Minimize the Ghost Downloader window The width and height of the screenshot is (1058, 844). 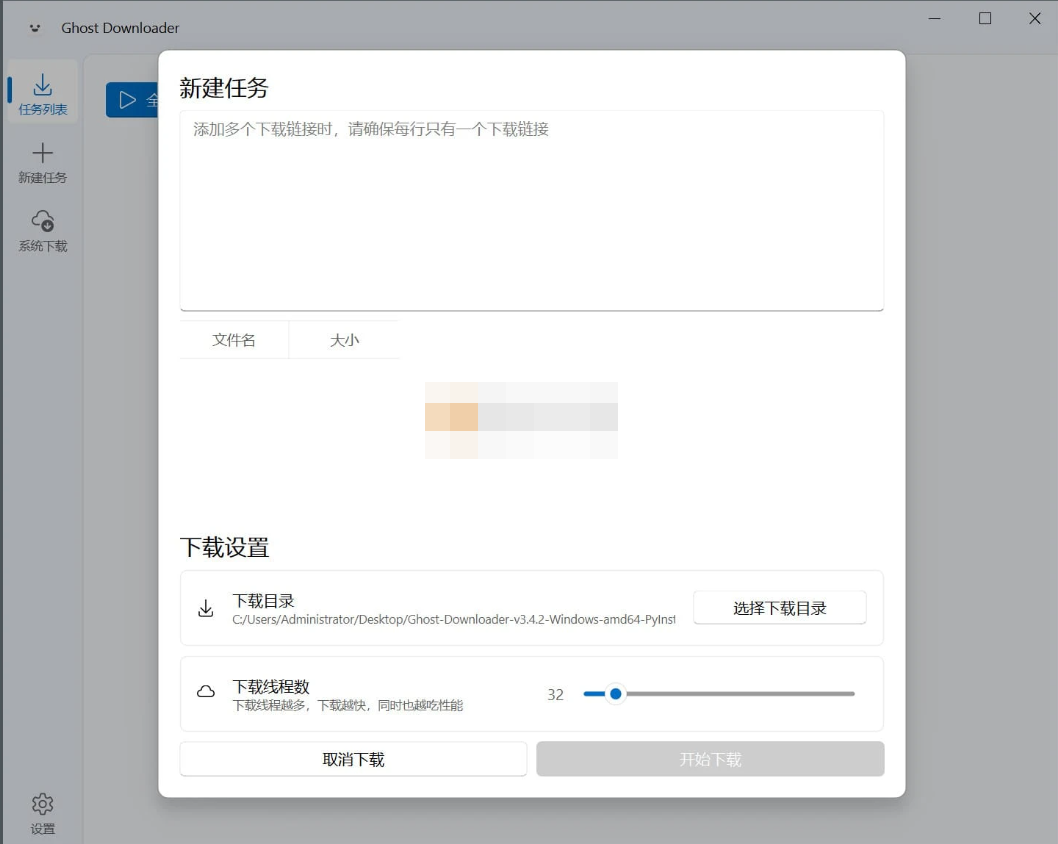tap(934, 18)
